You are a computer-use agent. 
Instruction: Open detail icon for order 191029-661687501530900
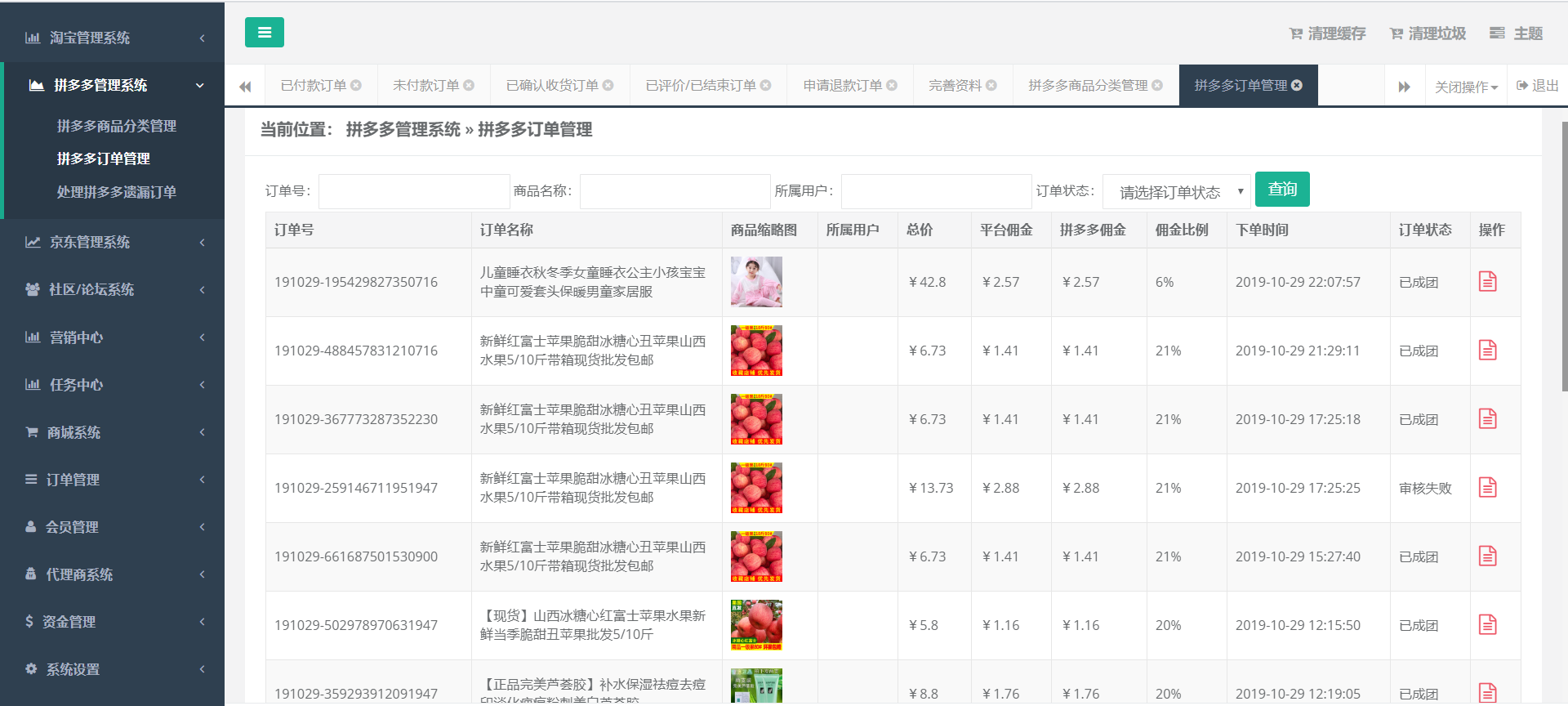[x=1487, y=556]
